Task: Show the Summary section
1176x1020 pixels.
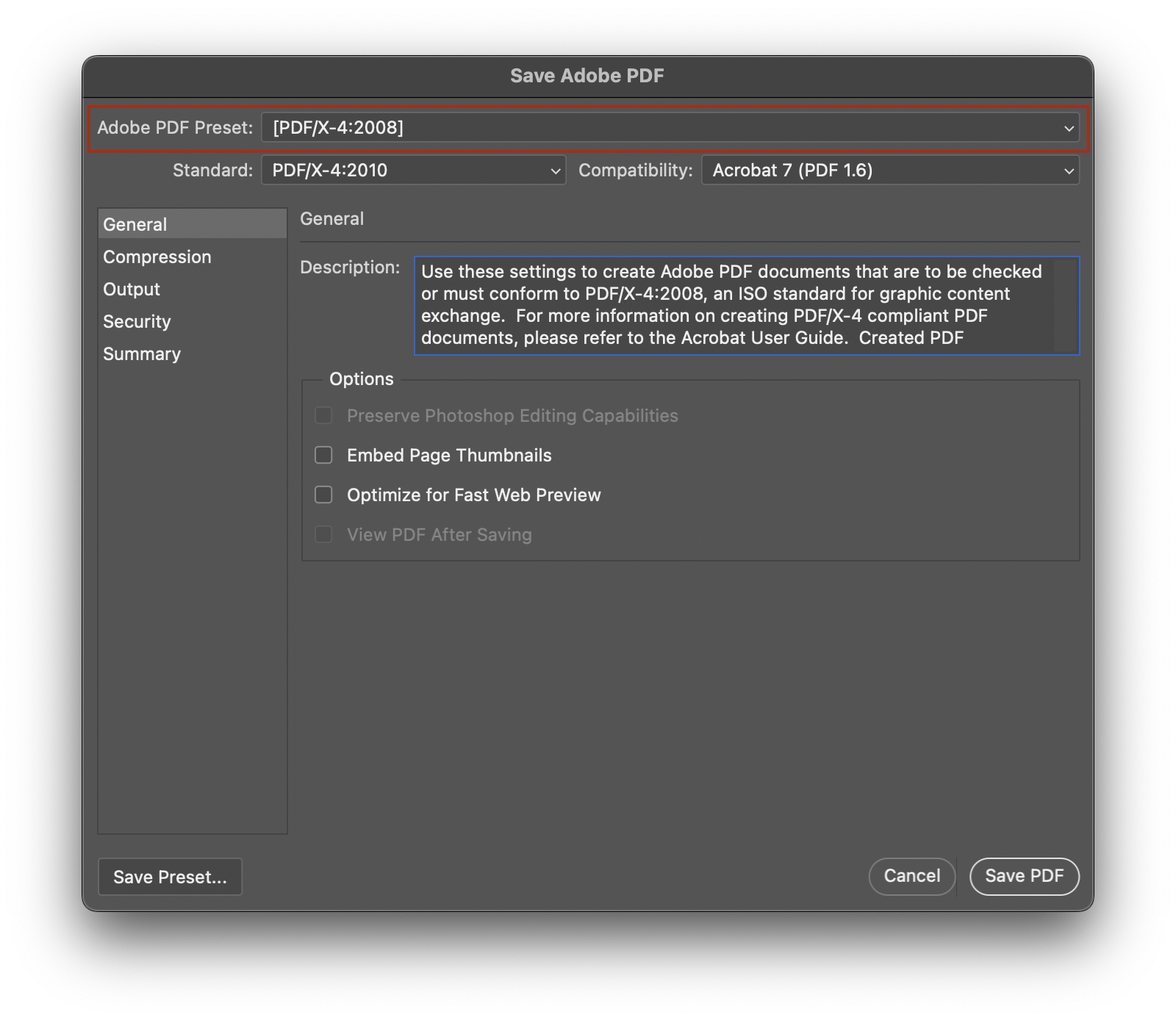Action: (x=192, y=353)
